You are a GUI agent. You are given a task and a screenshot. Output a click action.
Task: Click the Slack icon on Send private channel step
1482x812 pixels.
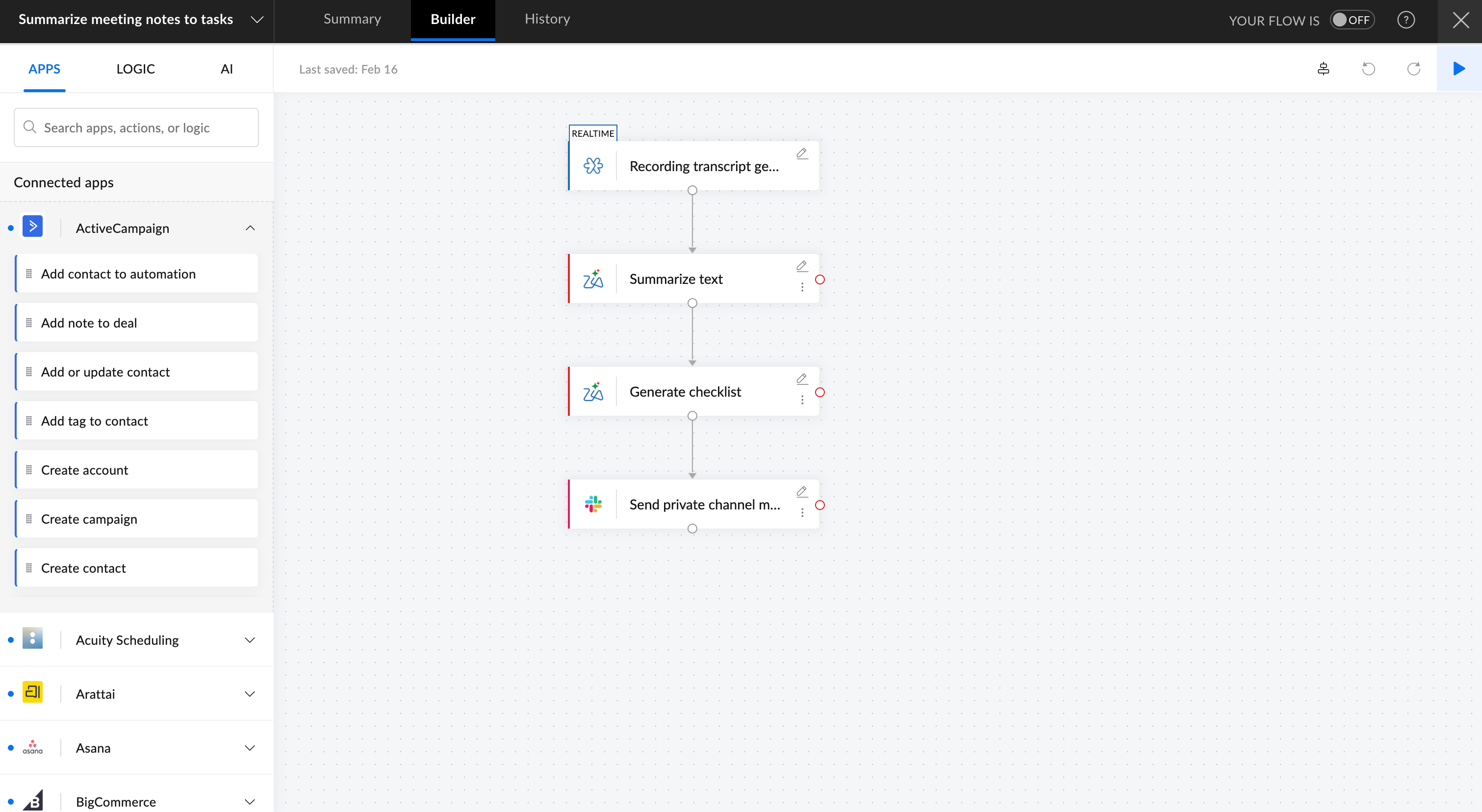[593, 505]
